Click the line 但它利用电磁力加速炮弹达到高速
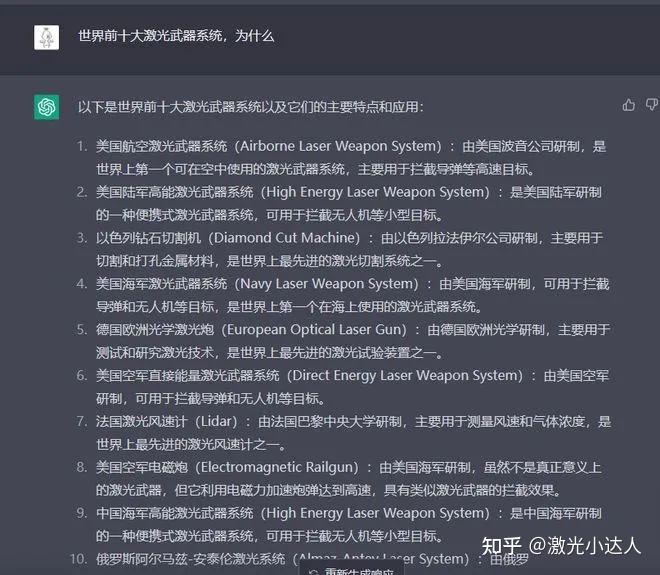This screenshot has height=575, width=660. pos(329,491)
